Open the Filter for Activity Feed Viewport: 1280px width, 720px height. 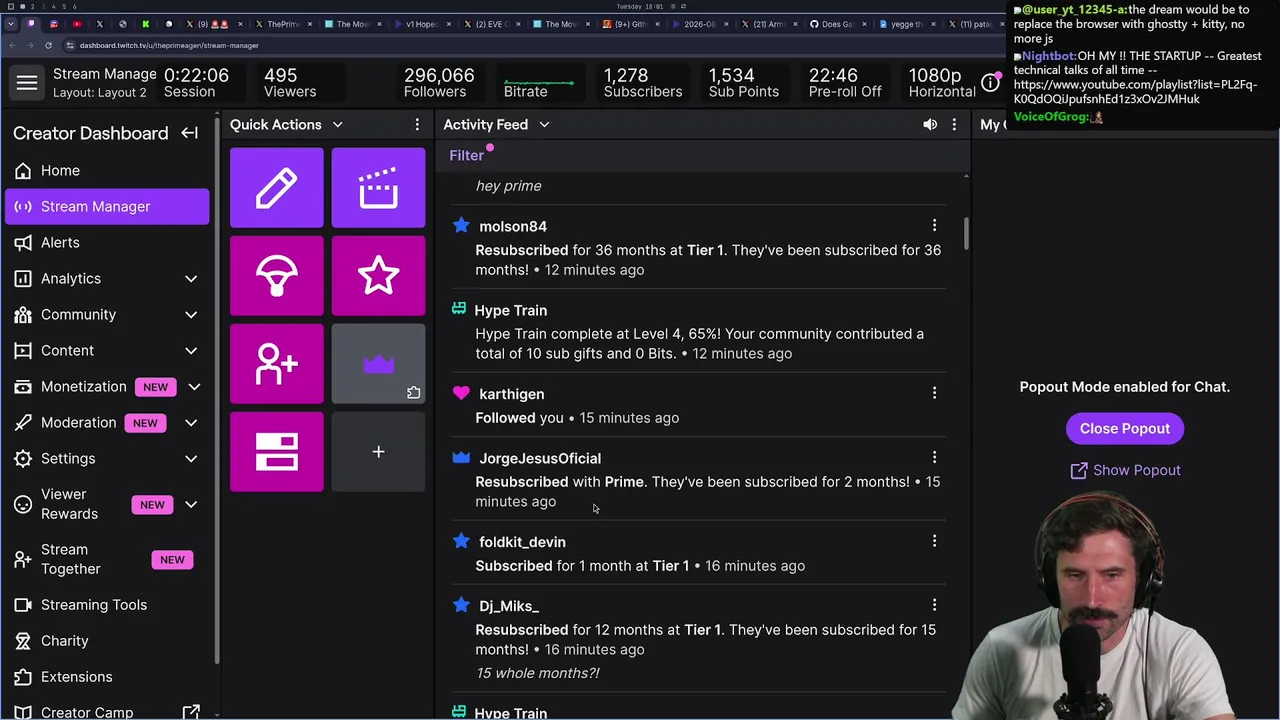pyautogui.click(x=467, y=156)
